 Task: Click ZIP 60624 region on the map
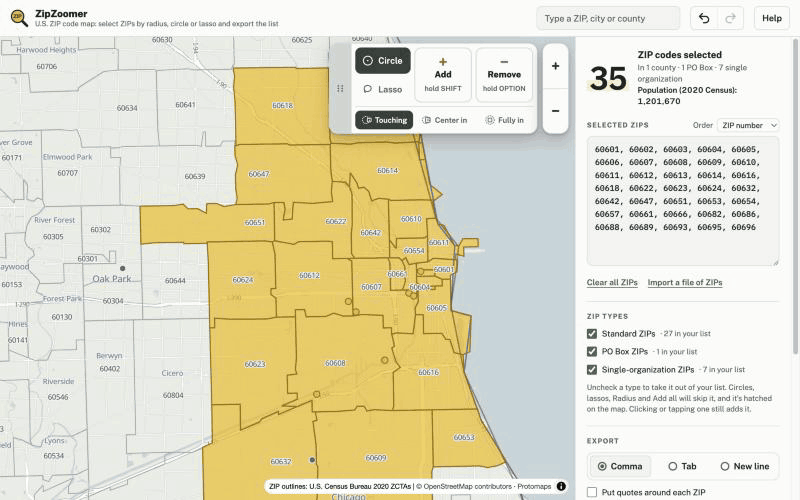coord(242,280)
